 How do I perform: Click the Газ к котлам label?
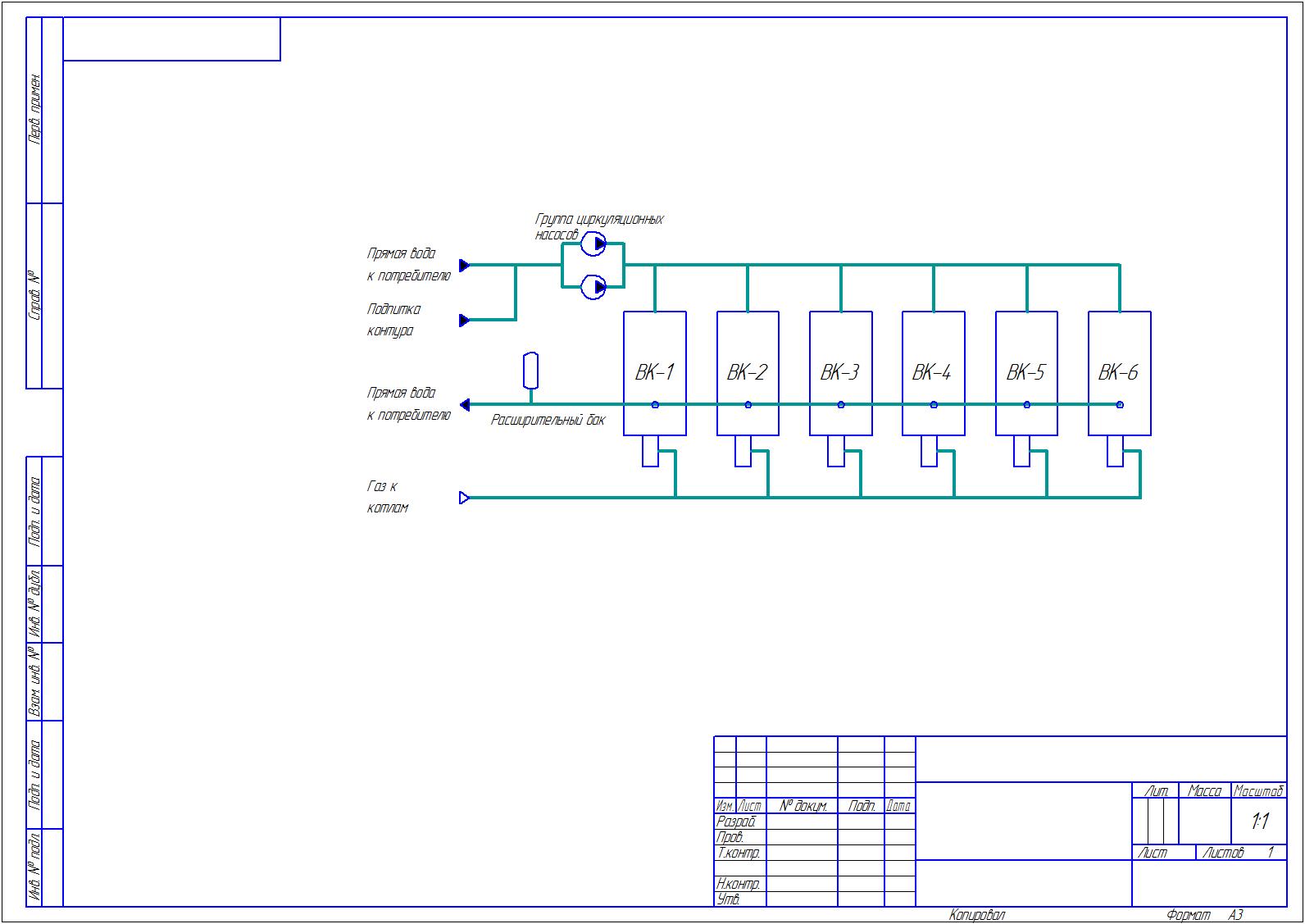[387, 497]
